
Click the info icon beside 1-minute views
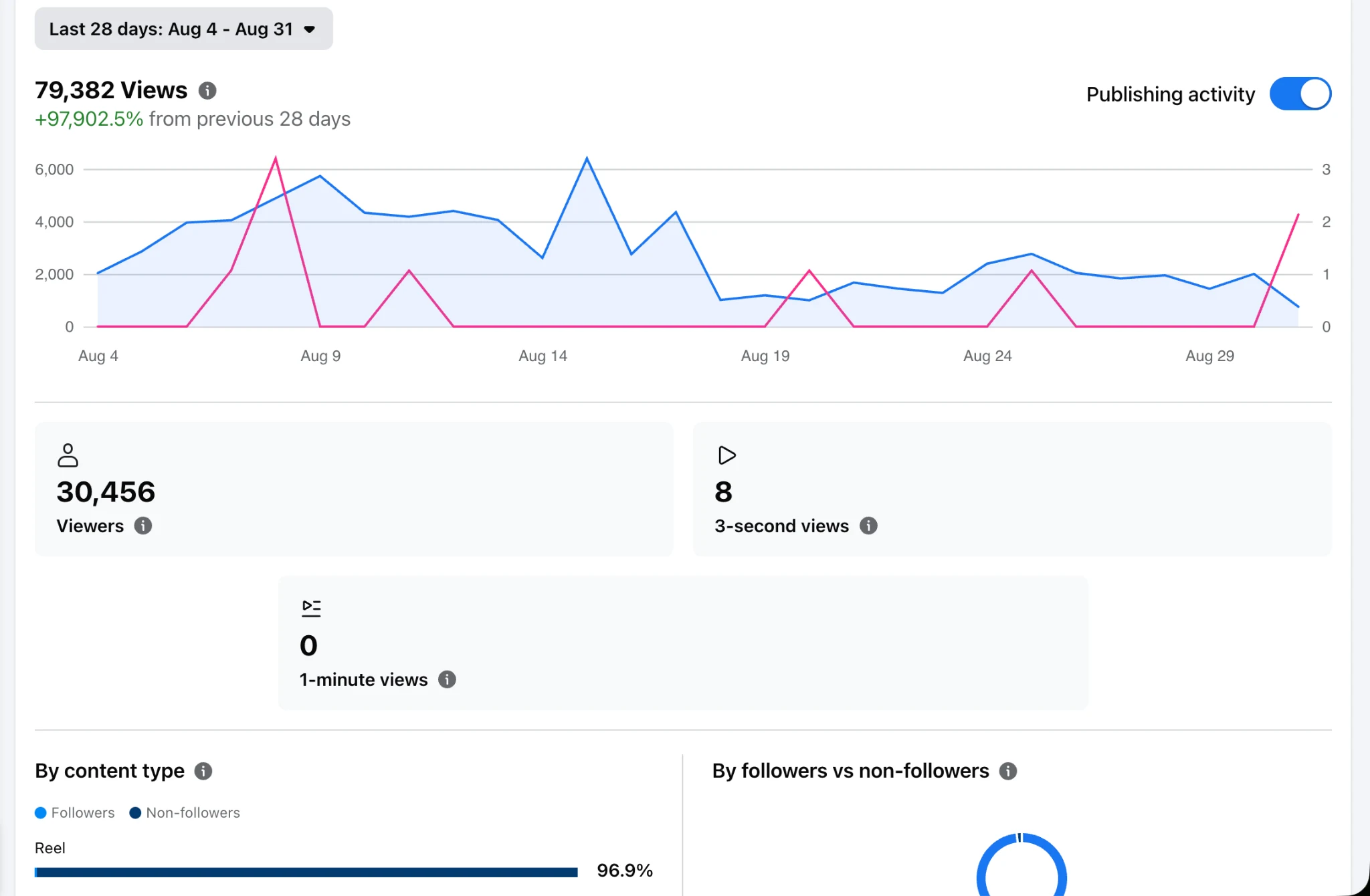[447, 679]
